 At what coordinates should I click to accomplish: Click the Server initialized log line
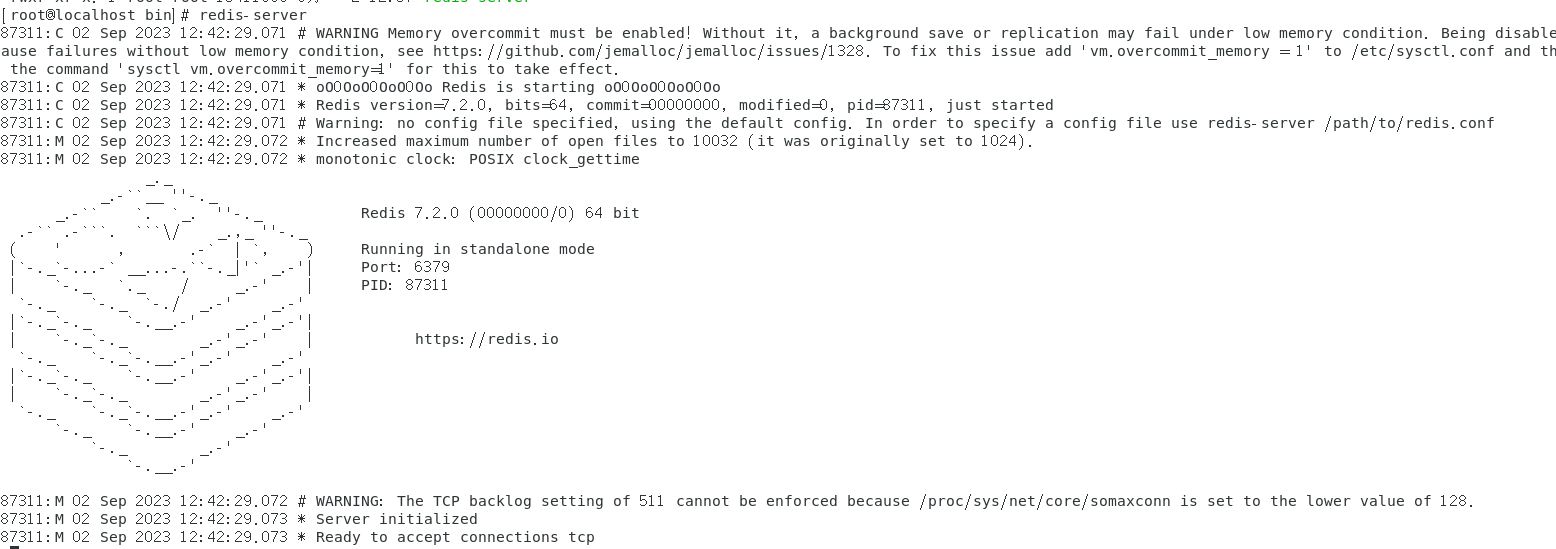(x=239, y=519)
